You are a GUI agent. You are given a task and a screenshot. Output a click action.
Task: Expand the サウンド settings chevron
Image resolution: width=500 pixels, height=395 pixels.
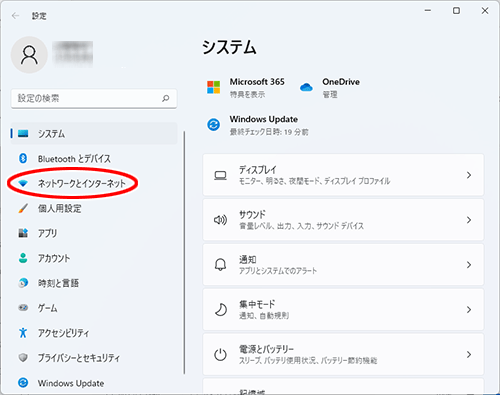(469, 220)
